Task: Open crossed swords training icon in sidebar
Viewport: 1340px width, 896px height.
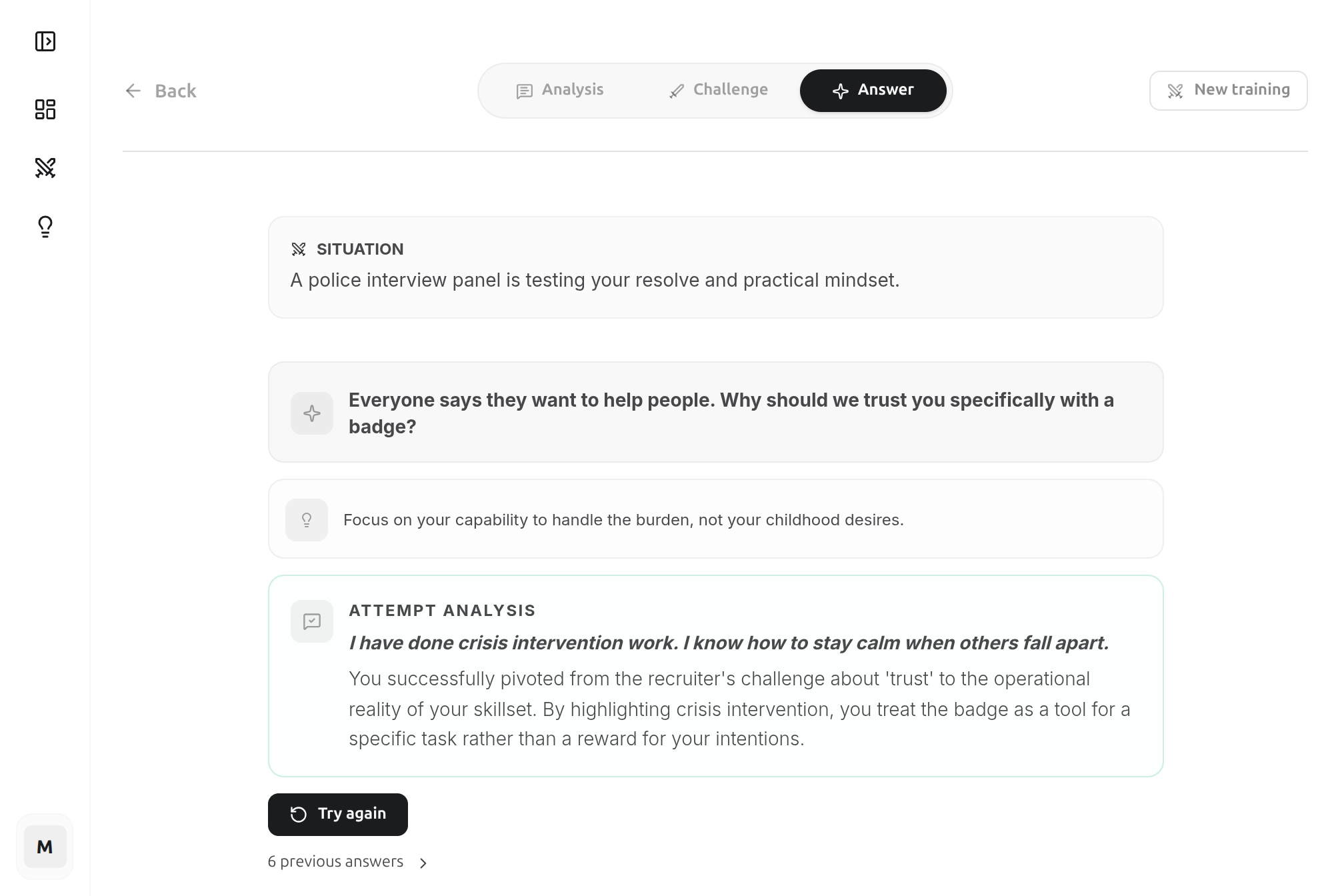Action: click(45, 168)
